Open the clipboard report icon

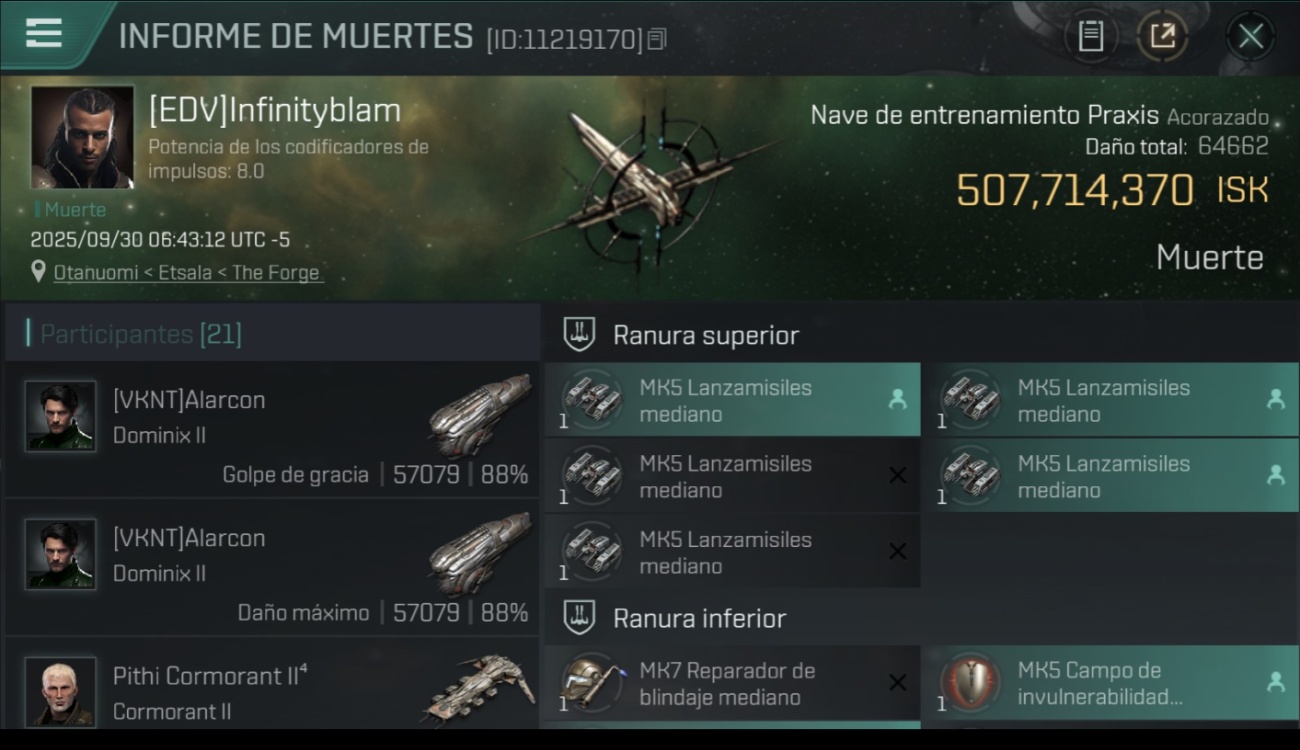tap(1090, 37)
